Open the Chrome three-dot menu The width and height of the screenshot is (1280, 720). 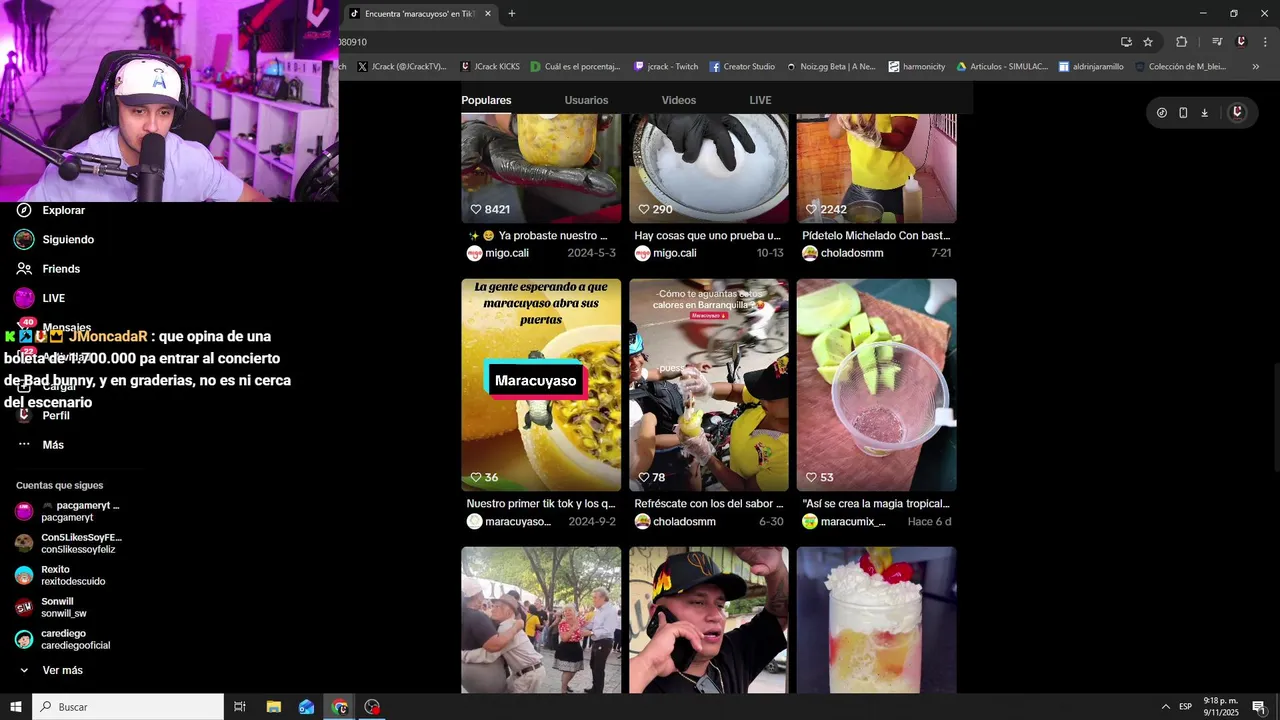(1265, 42)
